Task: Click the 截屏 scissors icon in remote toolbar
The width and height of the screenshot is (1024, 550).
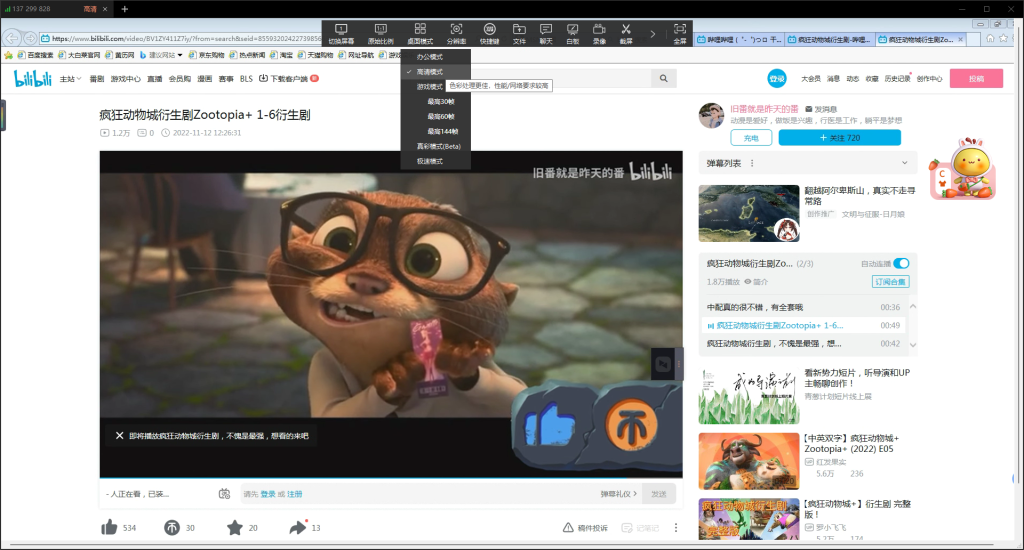Action: pos(626,32)
